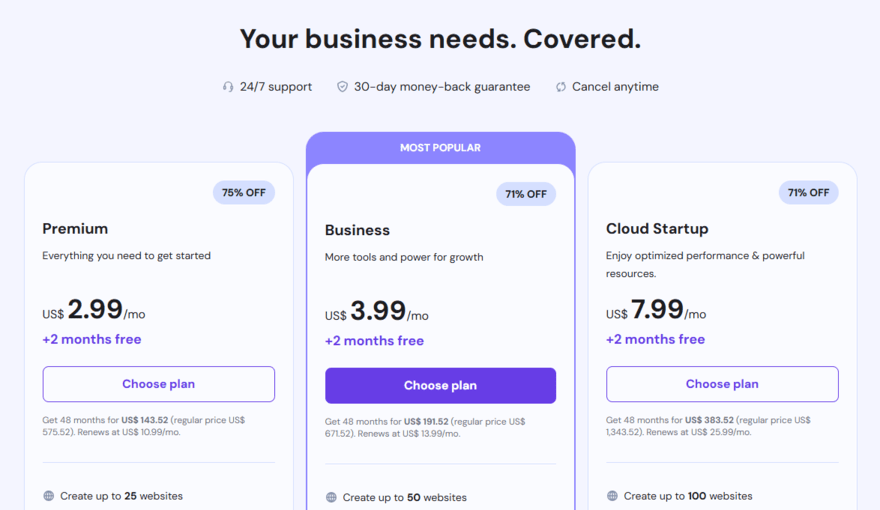Viewport: 880px width, 510px height.
Task: Click the 75% OFF badge on Premium
Action: point(243,192)
